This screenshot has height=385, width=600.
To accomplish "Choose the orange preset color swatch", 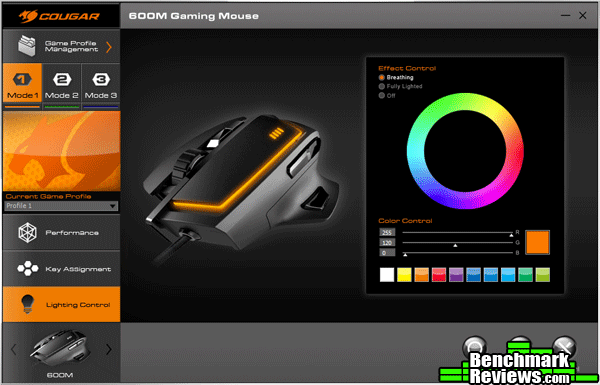I will tap(421, 275).
